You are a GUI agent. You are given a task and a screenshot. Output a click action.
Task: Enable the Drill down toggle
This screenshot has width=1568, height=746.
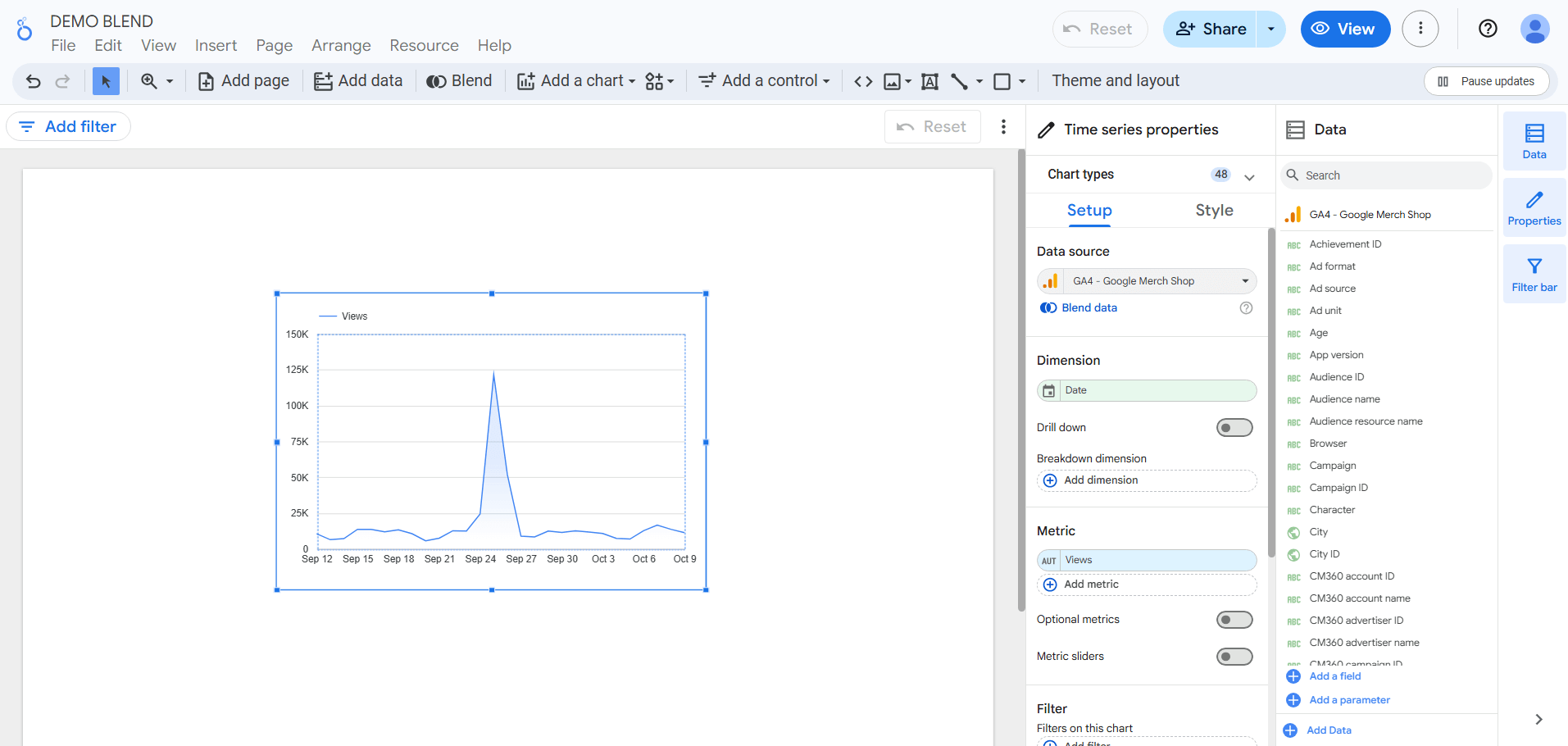1234,428
